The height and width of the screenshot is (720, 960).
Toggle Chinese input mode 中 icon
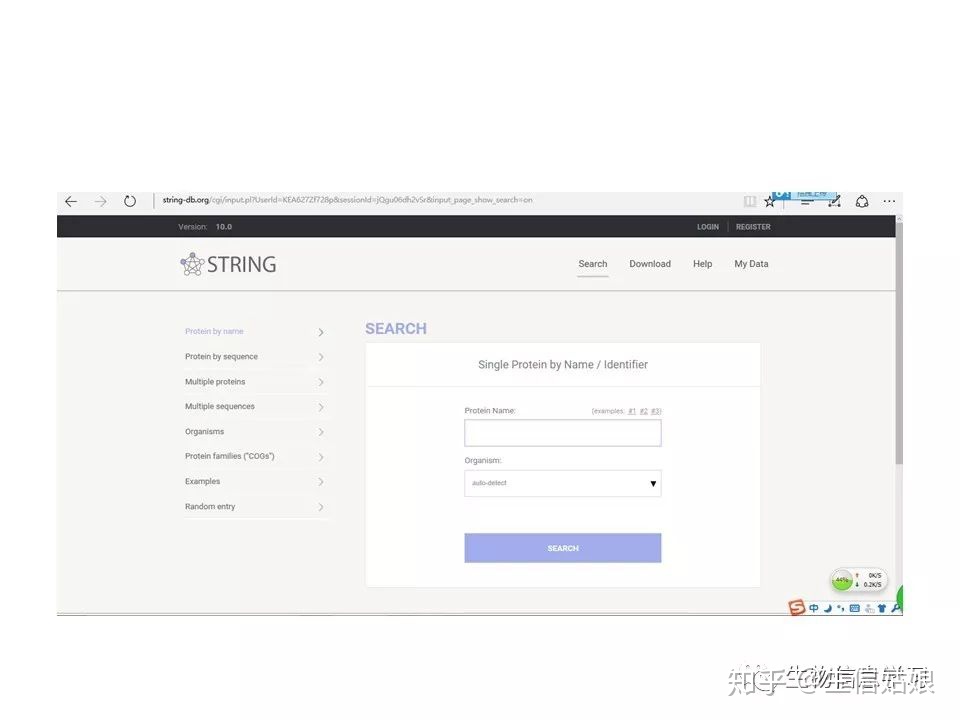pos(814,608)
